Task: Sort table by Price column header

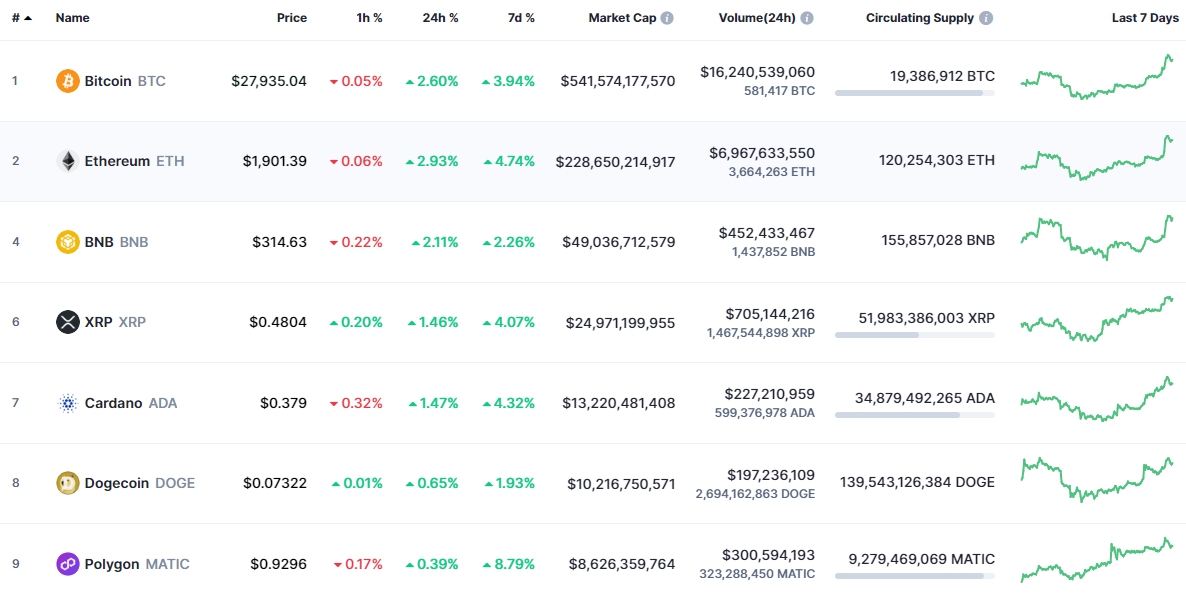Action: (292, 18)
